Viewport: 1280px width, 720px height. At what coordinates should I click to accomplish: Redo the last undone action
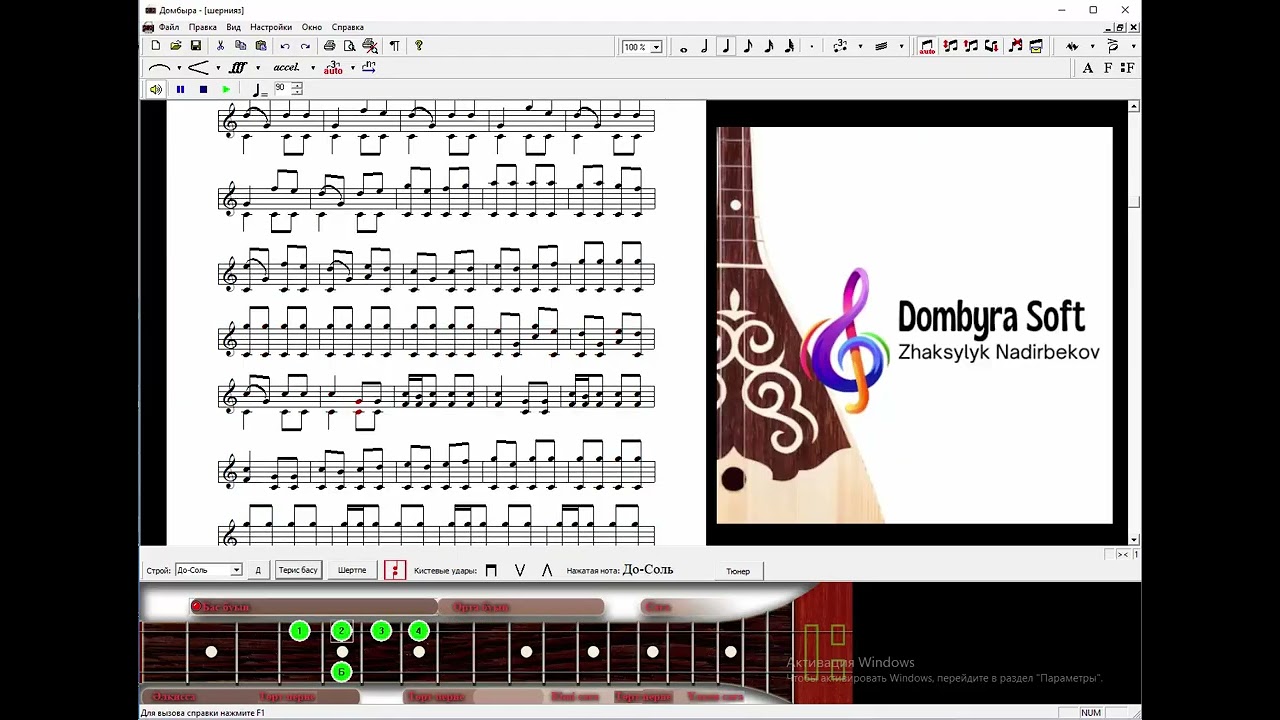[x=305, y=46]
